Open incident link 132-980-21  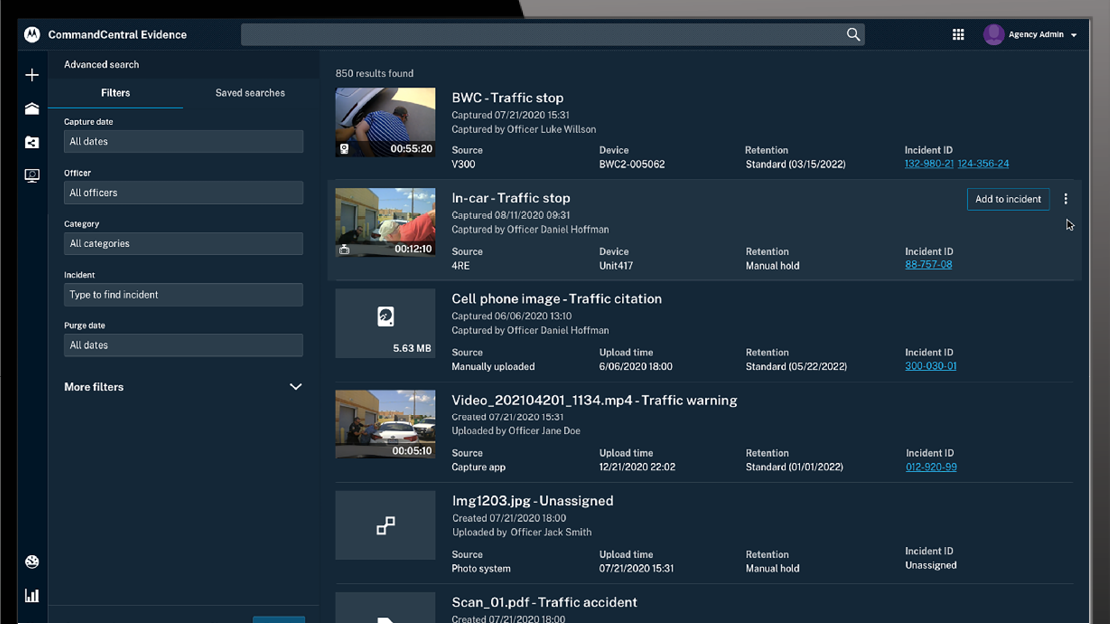click(x=929, y=164)
